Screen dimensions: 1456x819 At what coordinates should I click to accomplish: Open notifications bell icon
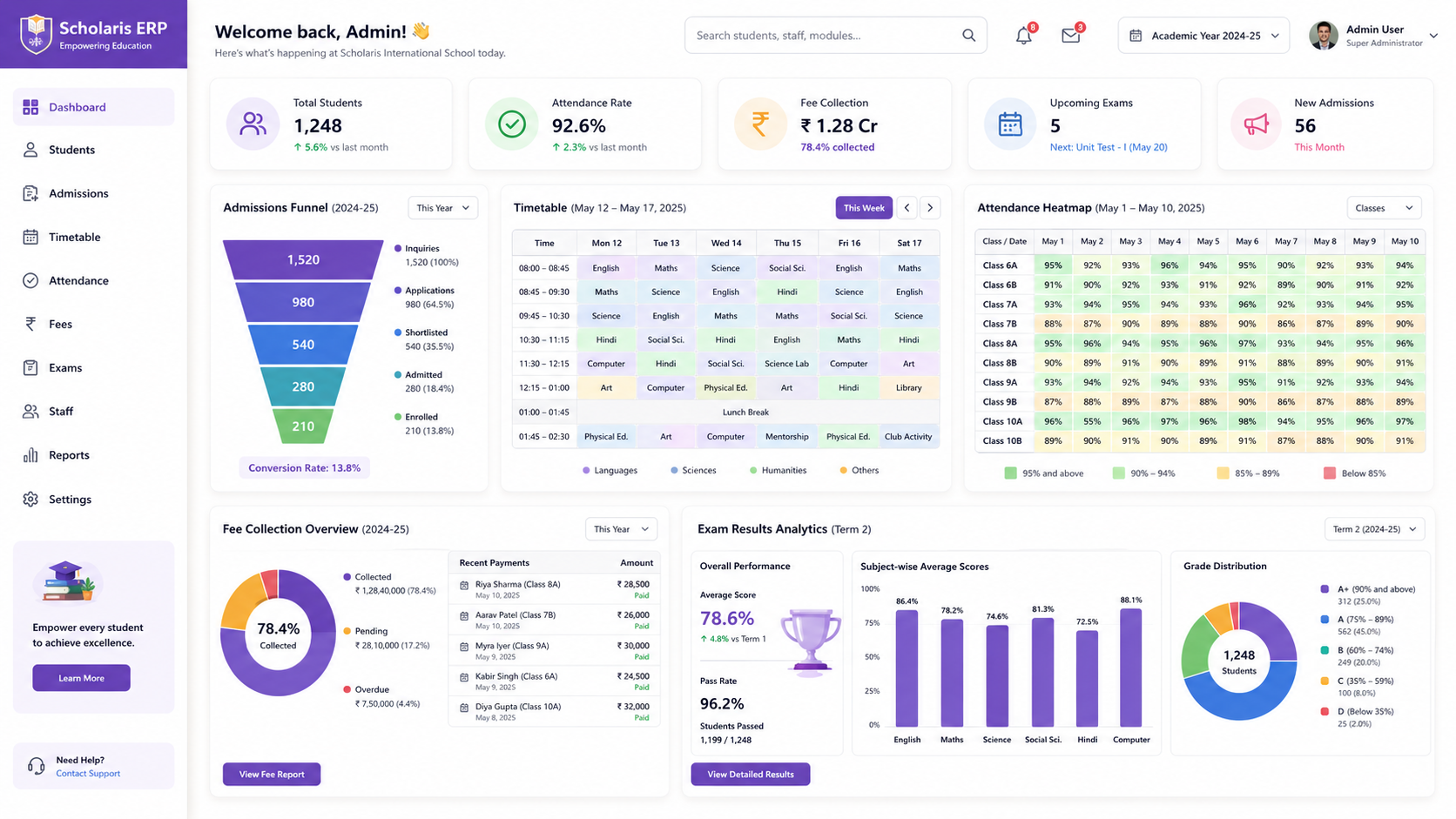coord(1024,36)
